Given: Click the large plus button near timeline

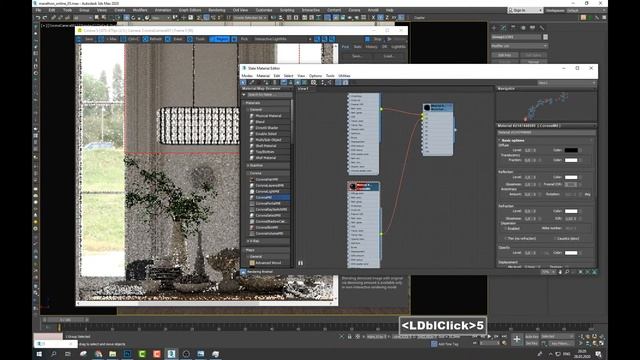Looking at the screenshot, I should 516,339.
